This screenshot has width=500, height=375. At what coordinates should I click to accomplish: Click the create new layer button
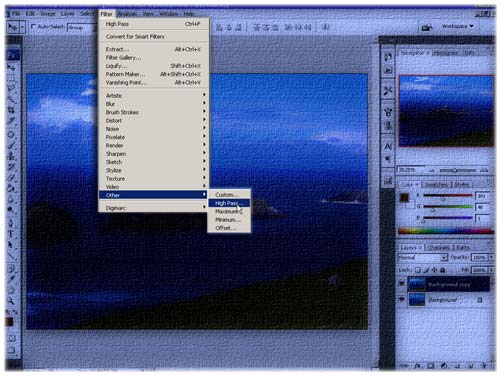point(471,366)
